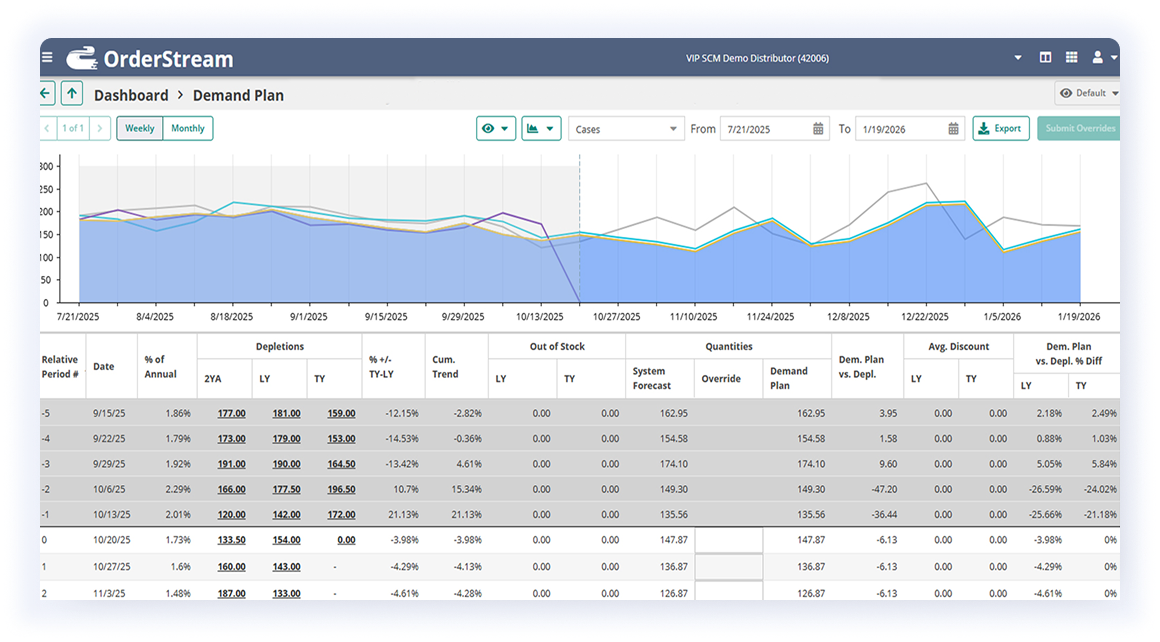Viewport: 1160px width, 642px height.
Task: Click the user profile icon
Action: coord(1098,57)
